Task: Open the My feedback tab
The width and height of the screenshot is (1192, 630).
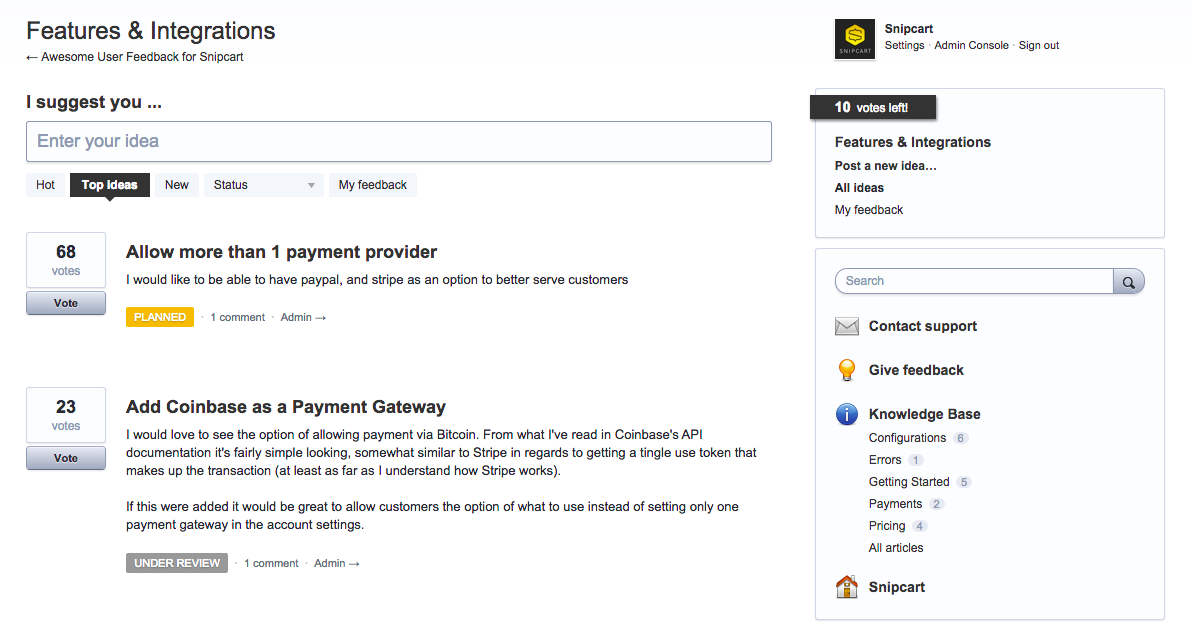Action: 372,185
